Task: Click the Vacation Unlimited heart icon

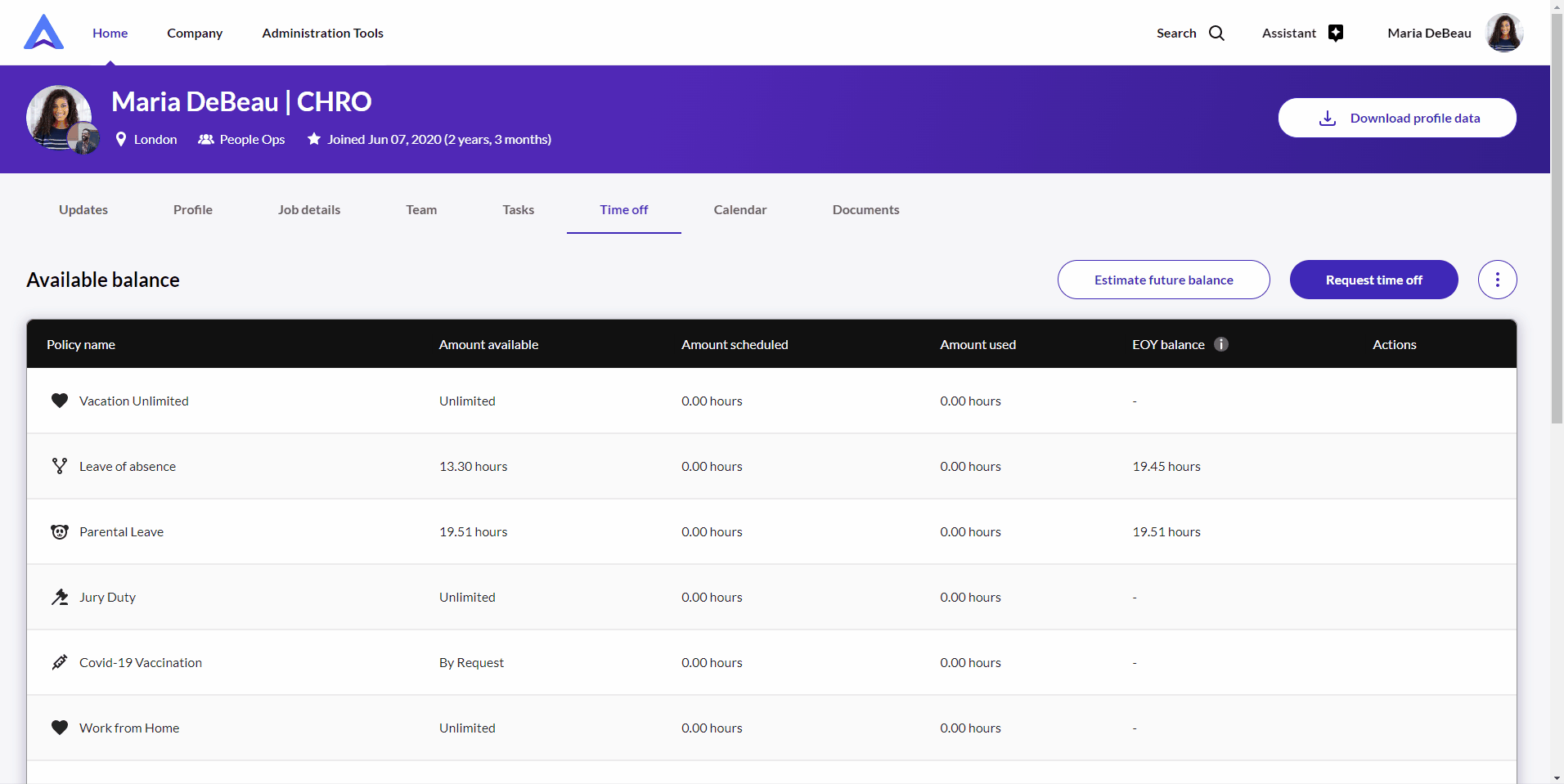Action: pos(60,401)
